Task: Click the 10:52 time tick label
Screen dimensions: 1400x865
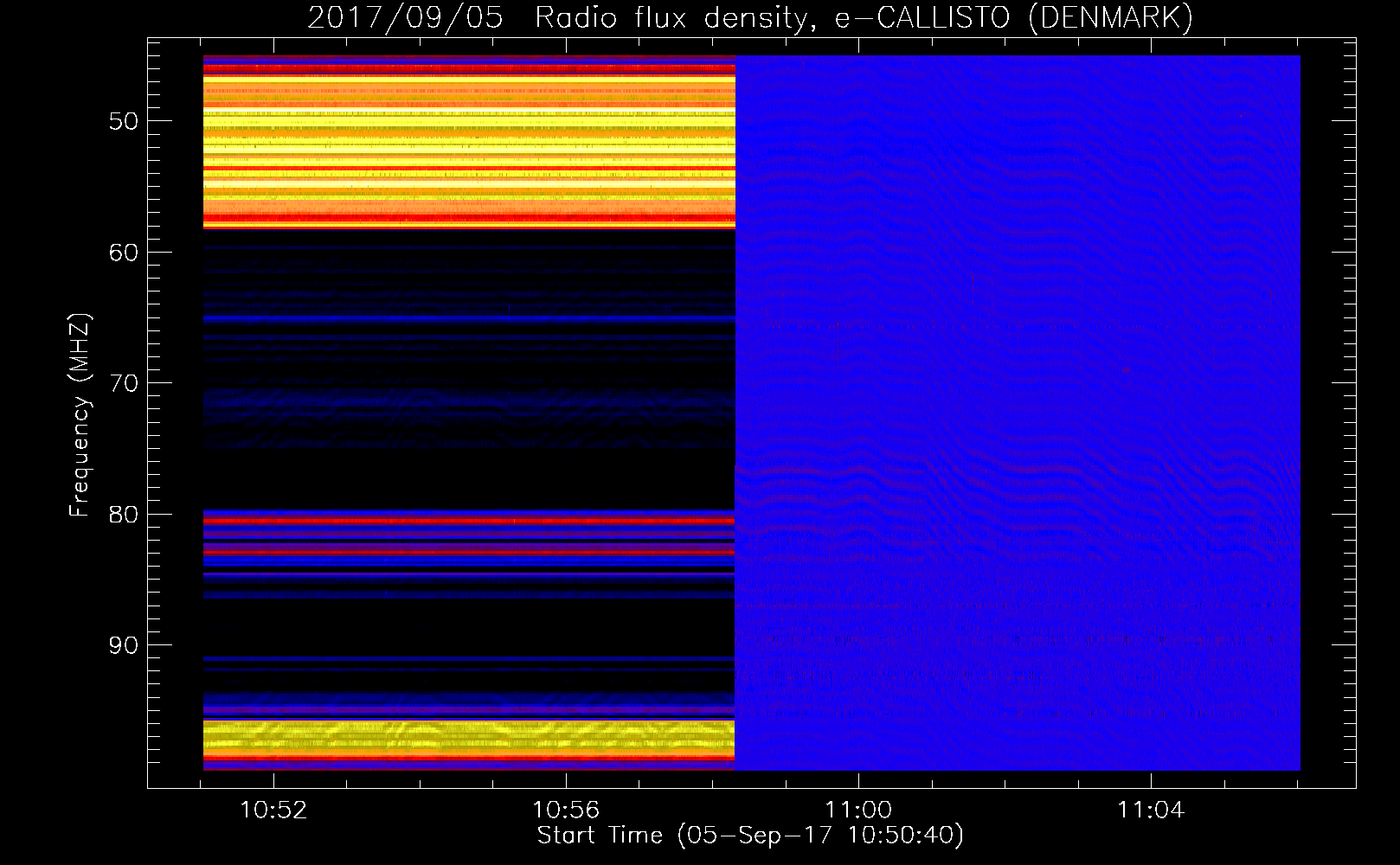Action: click(x=273, y=811)
